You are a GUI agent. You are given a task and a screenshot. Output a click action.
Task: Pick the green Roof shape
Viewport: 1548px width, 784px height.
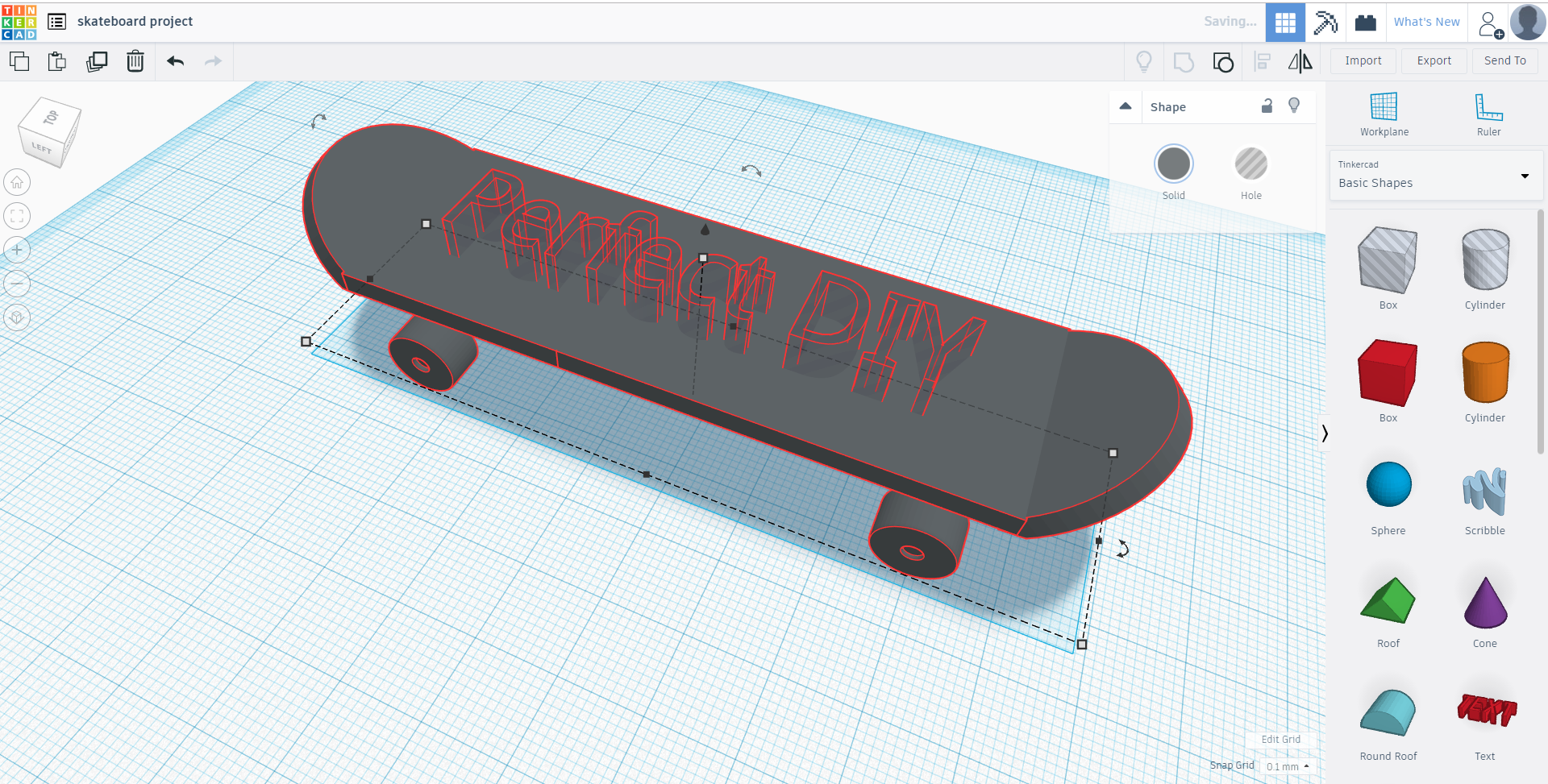coord(1388,600)
